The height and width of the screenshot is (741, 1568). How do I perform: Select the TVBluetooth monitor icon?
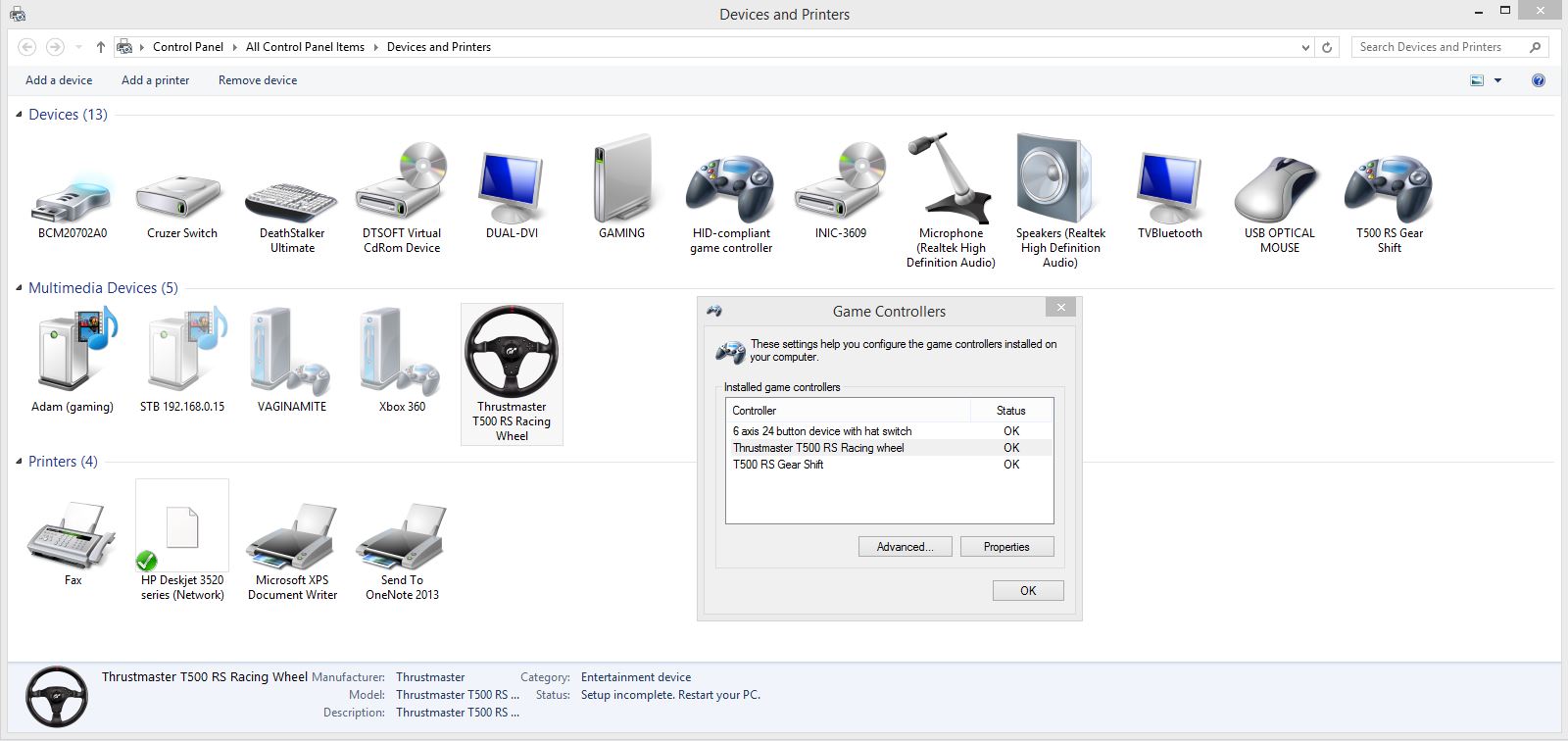(1170, 187)
